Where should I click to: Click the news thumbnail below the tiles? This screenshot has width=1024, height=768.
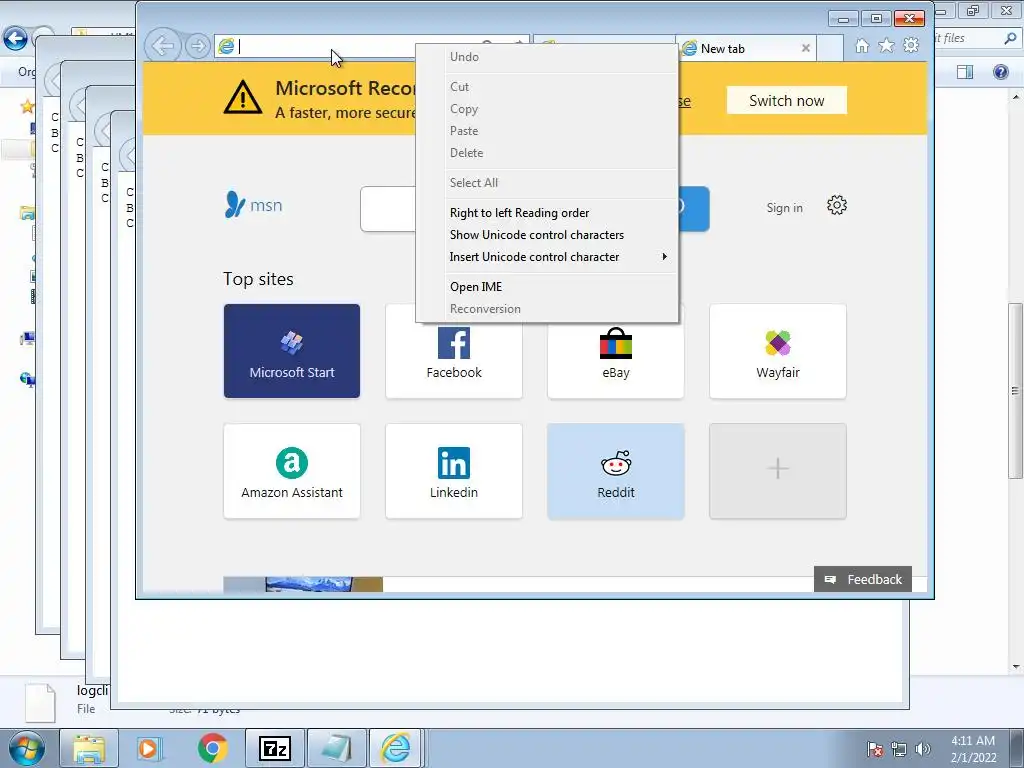pyautogui.click(x=303, y=584)
